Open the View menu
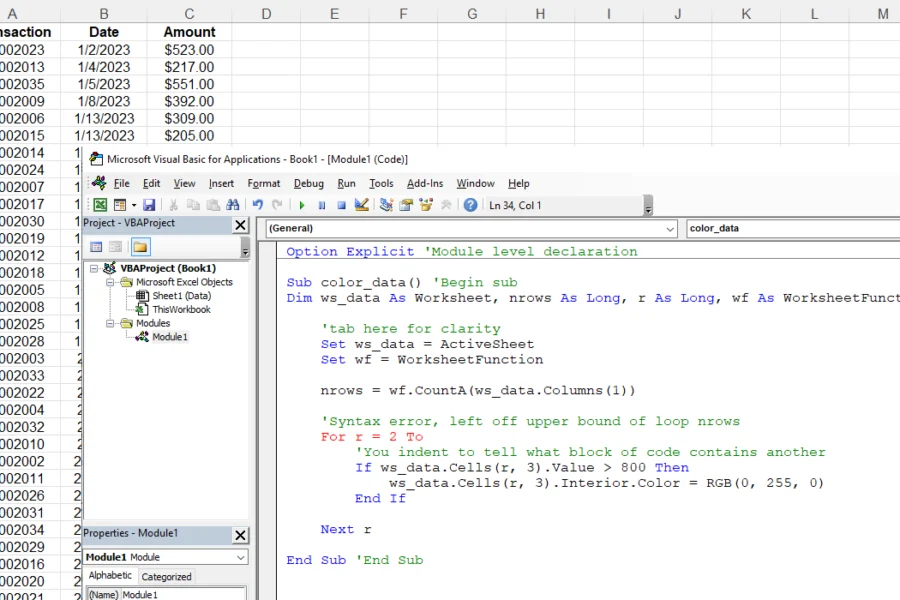 tap(184, 183)
